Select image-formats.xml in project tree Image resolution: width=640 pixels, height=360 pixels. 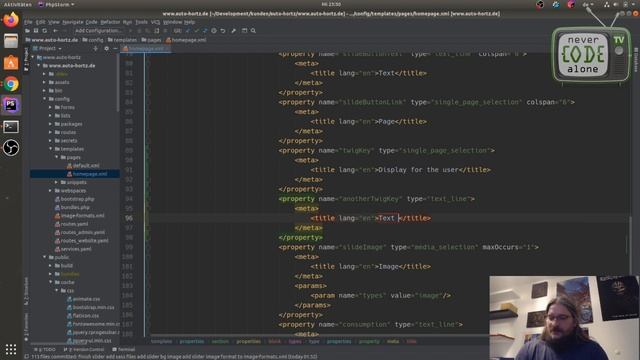[79, 216]
